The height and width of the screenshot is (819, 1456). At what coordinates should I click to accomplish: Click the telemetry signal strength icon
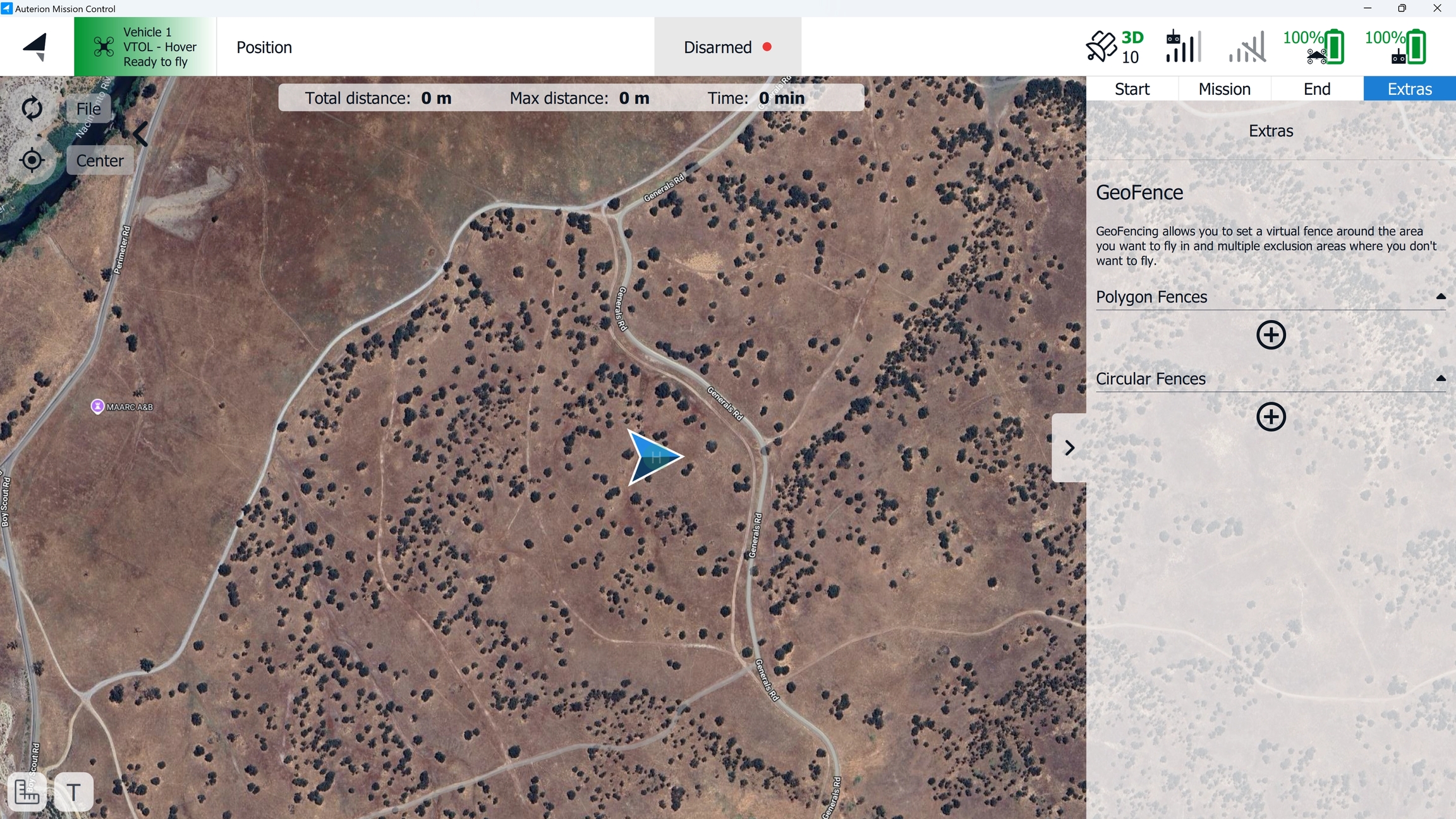[1247, 47]
